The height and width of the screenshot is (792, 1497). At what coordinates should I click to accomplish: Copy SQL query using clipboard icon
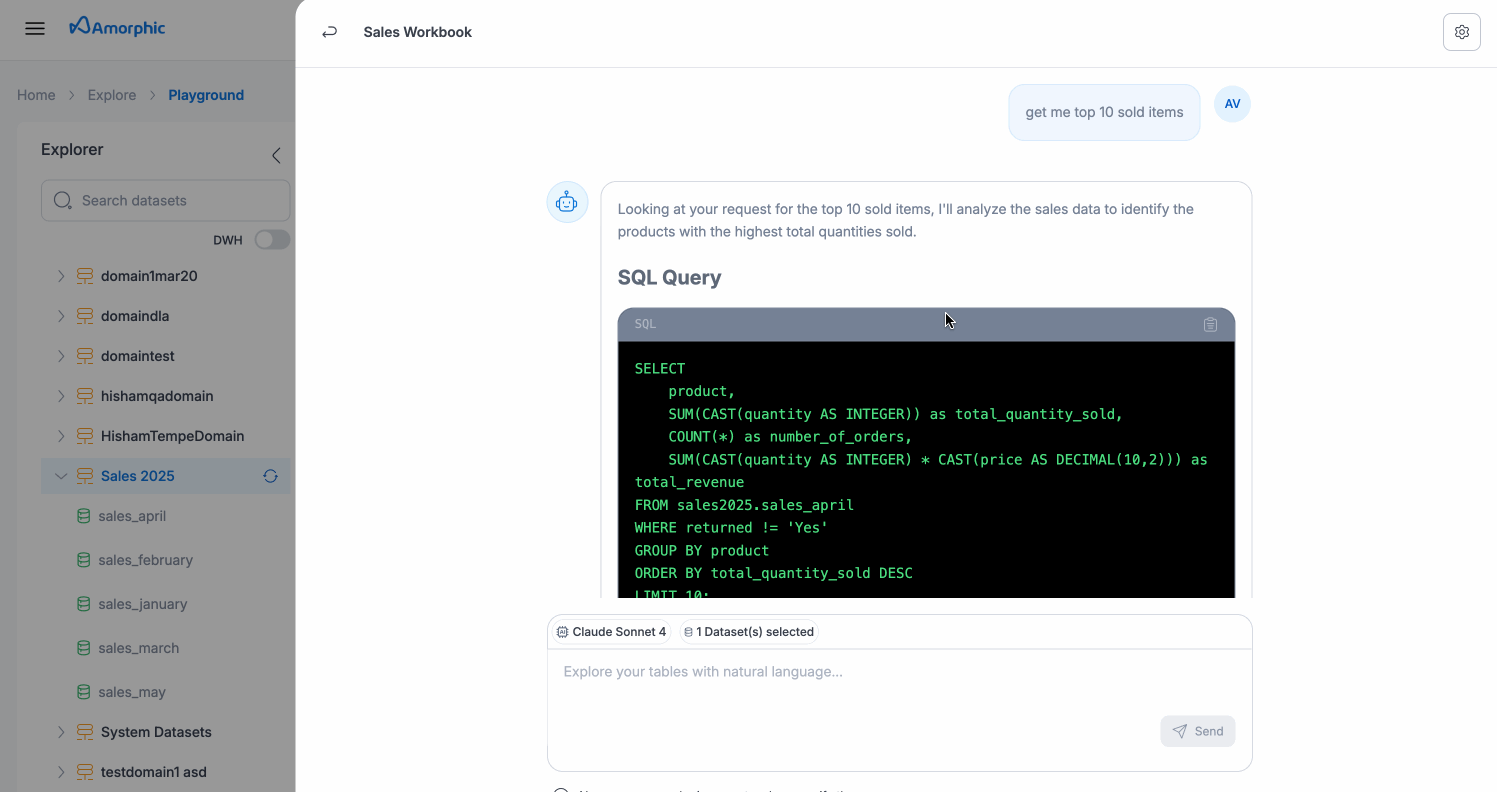[1210, 324]
